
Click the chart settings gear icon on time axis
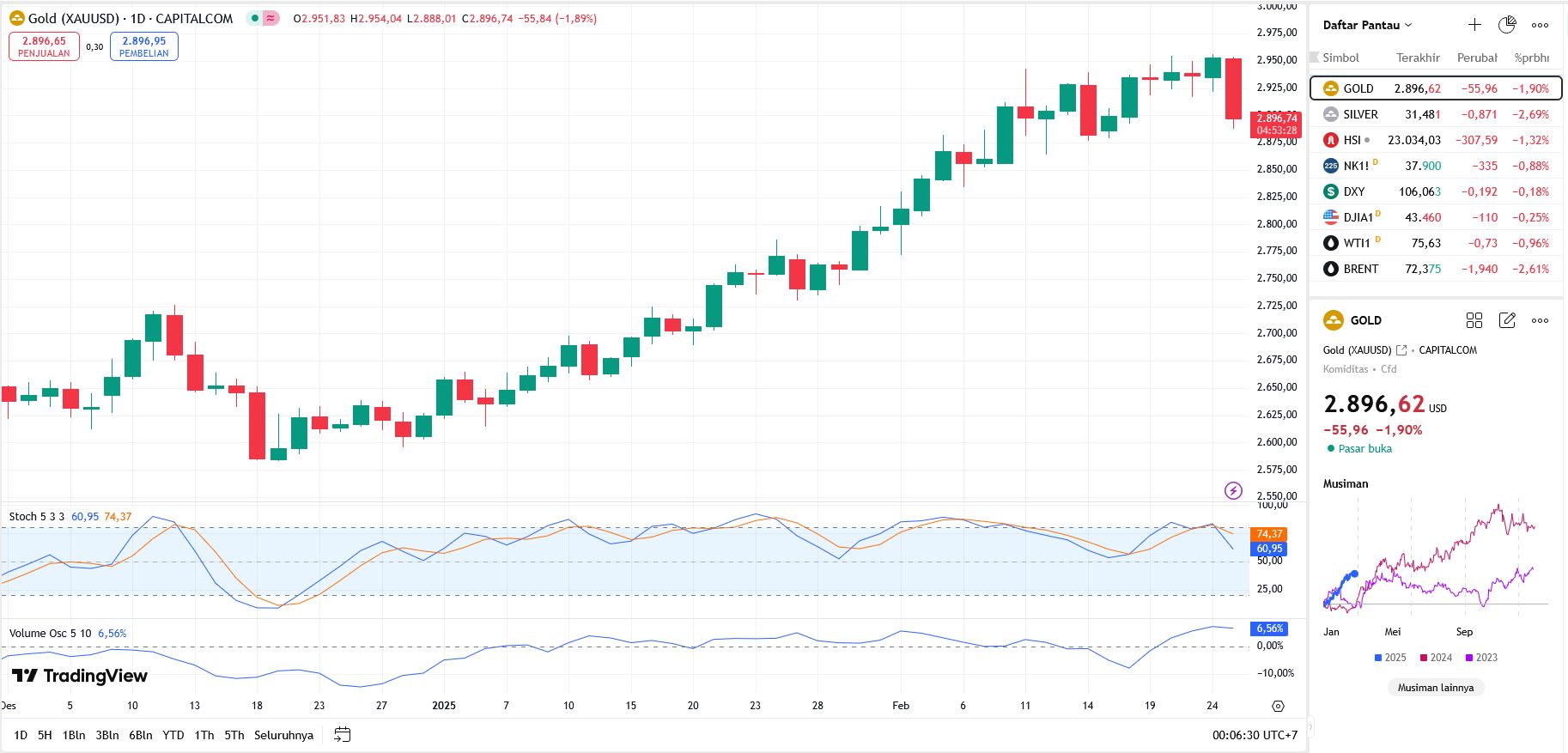tap(1278, 706)
